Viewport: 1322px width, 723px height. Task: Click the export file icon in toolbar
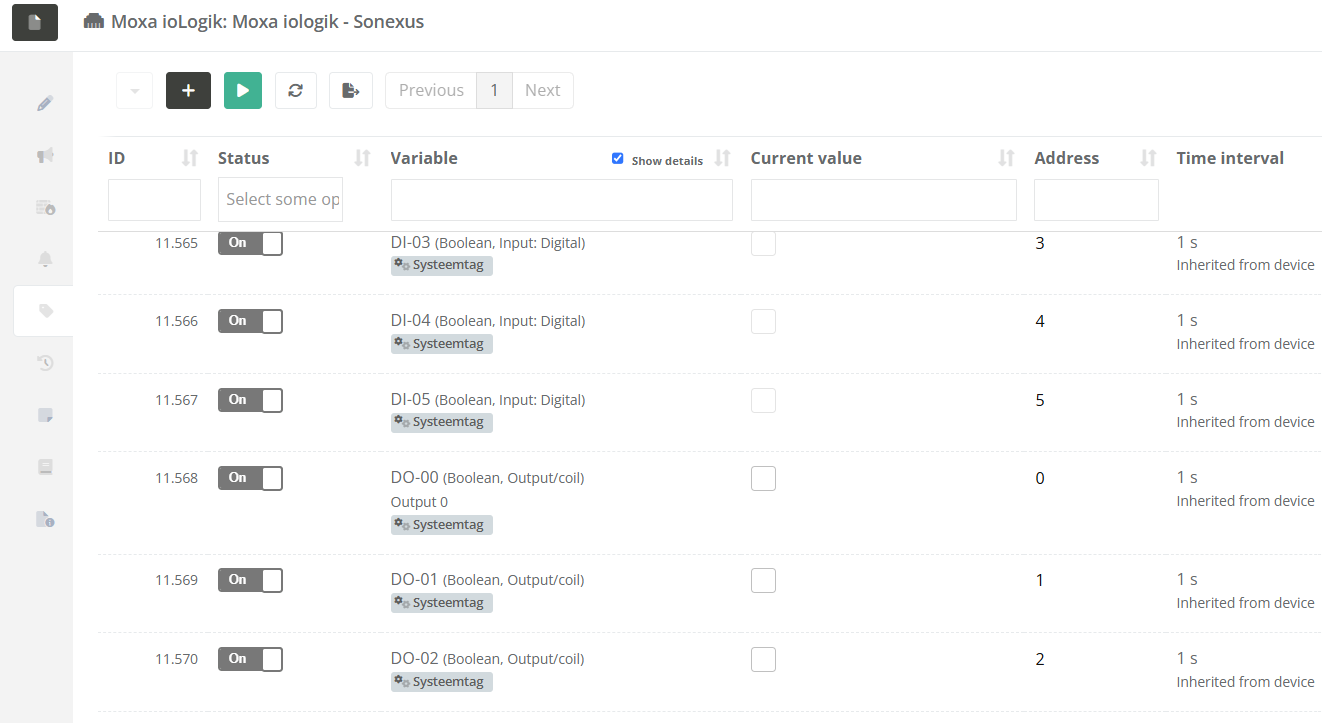click(350, 90)
